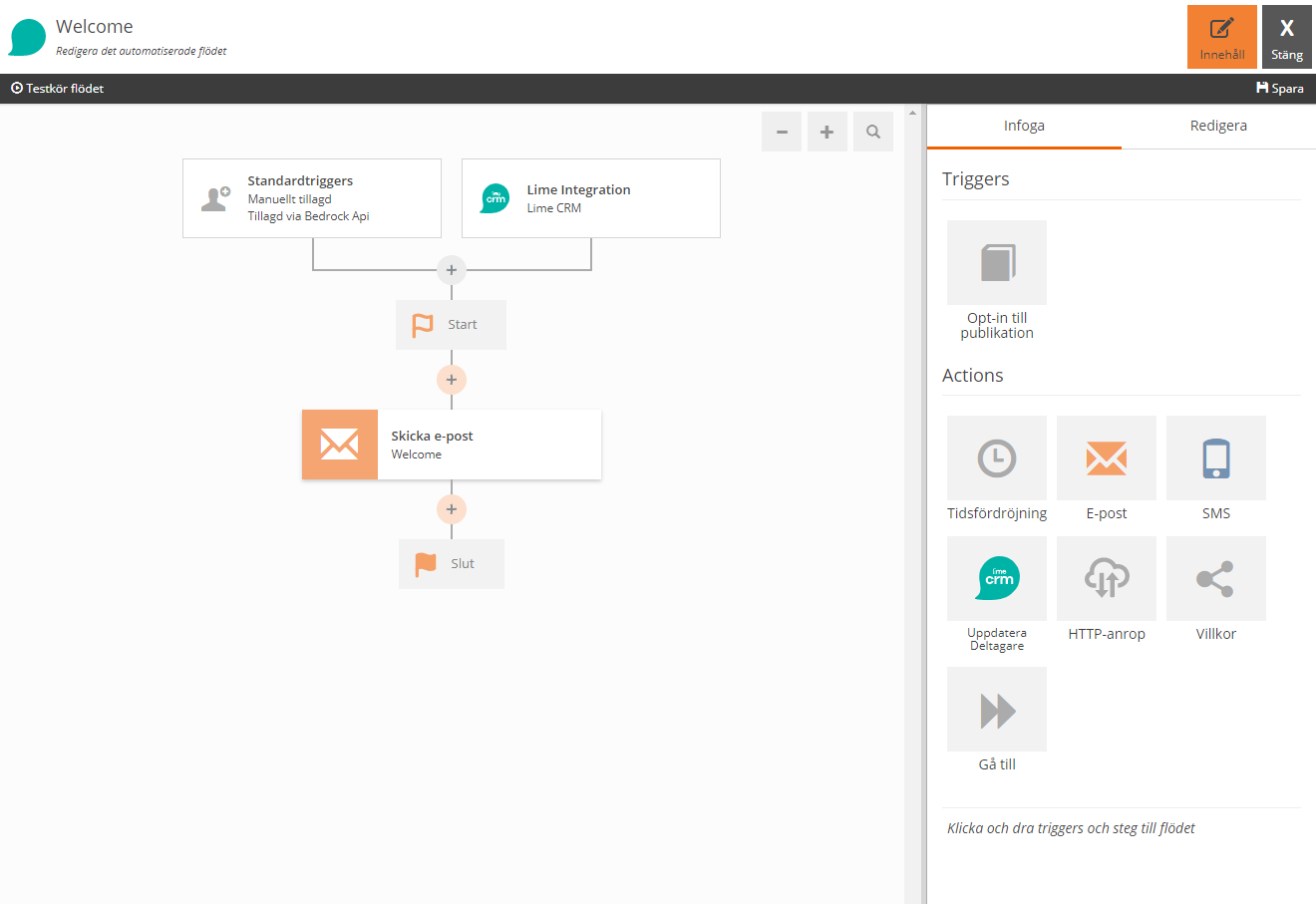
Task: Click the orange Innehåll icon button
Action: pos(1221,37)
